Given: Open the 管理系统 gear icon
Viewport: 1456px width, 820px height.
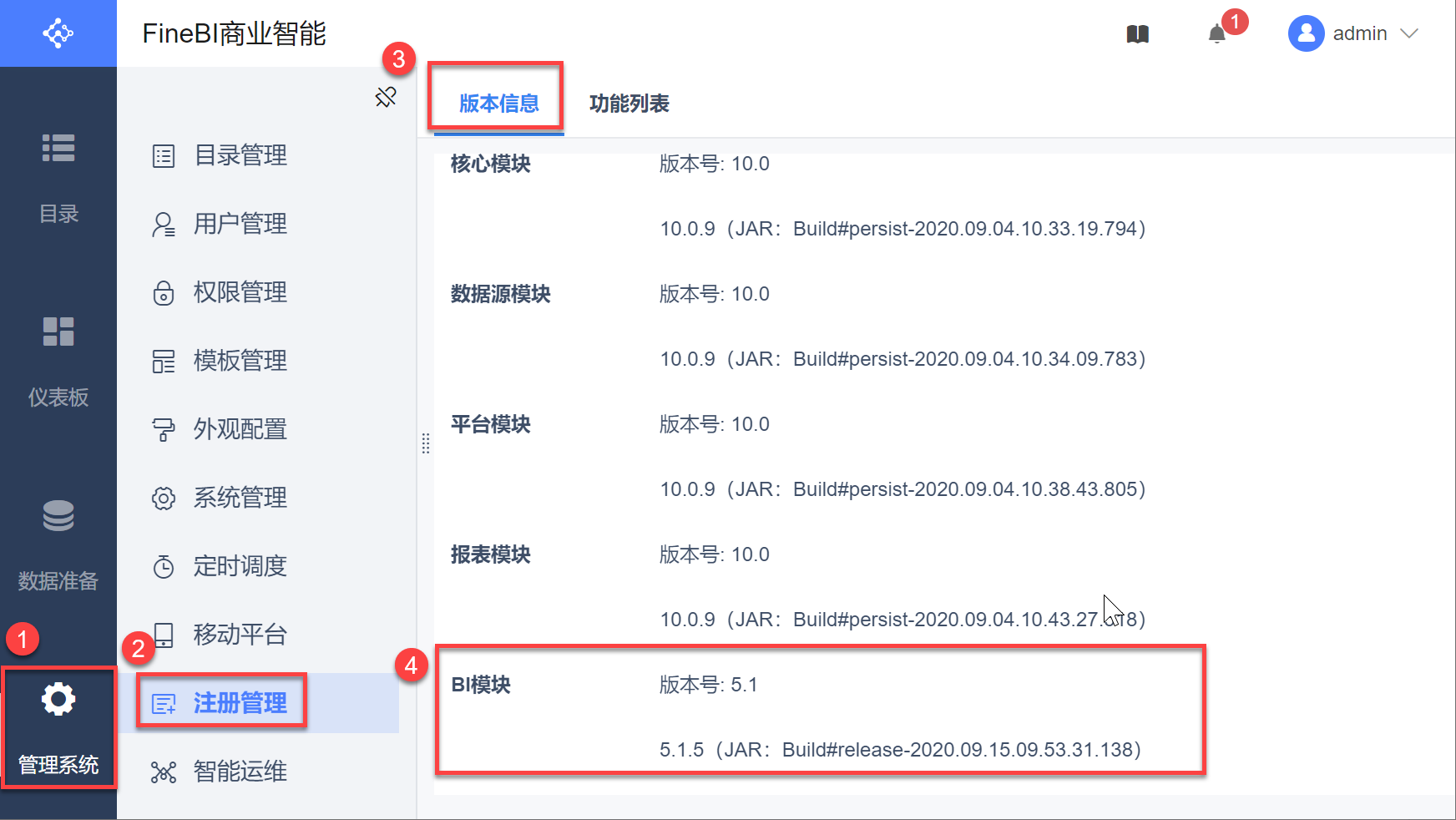Looking at the screenshot, I should point(58,699).
